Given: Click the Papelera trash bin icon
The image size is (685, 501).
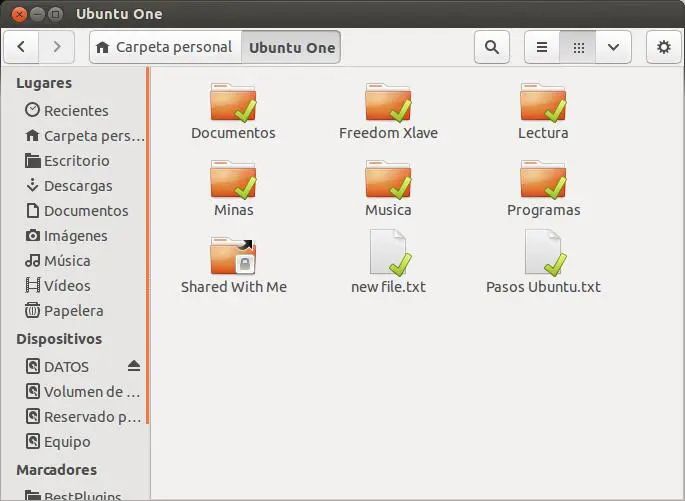Looking at the screenshot, I should [32, 310].
